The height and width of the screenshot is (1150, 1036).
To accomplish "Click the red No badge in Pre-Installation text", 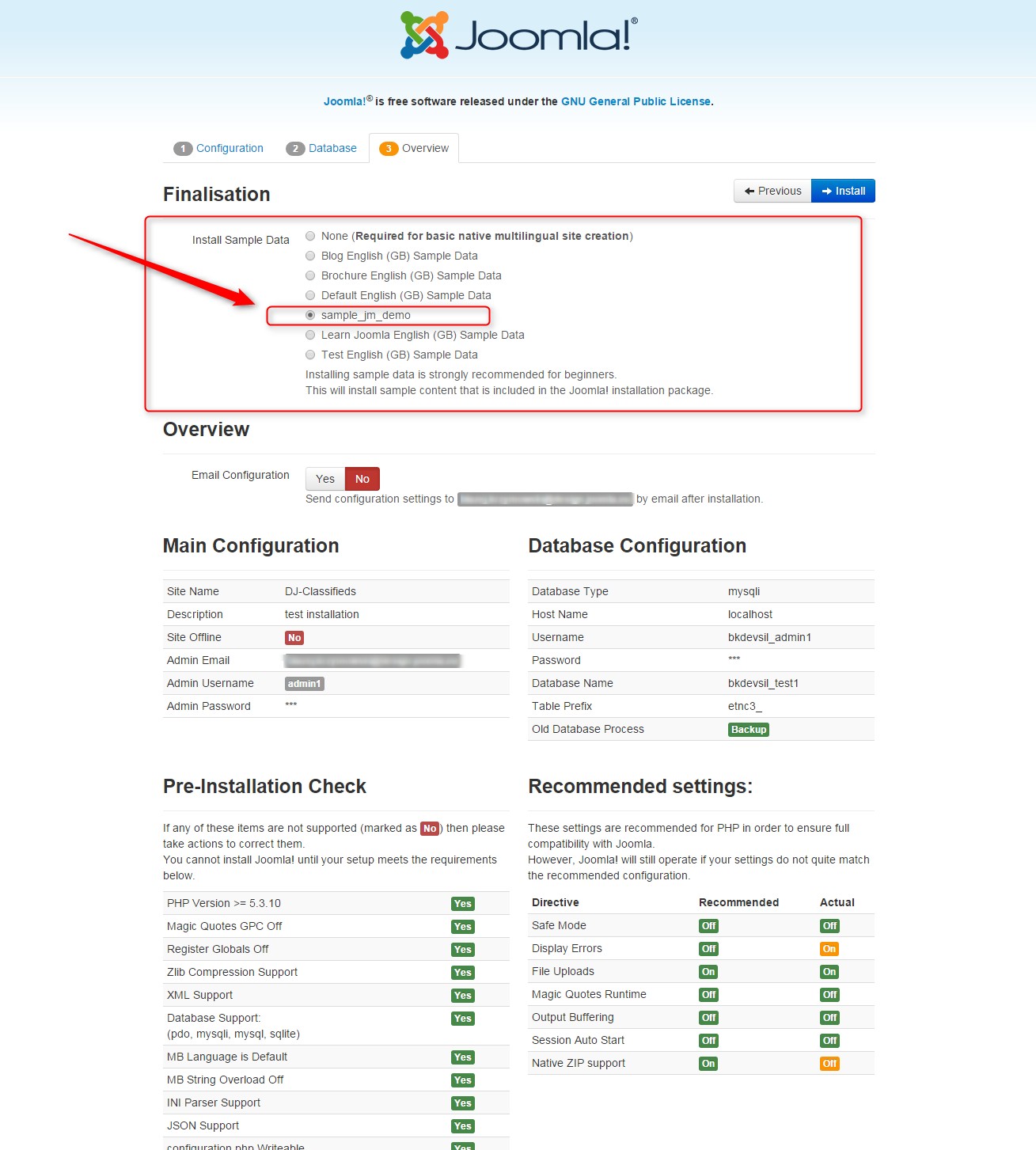I will (430, 829).
